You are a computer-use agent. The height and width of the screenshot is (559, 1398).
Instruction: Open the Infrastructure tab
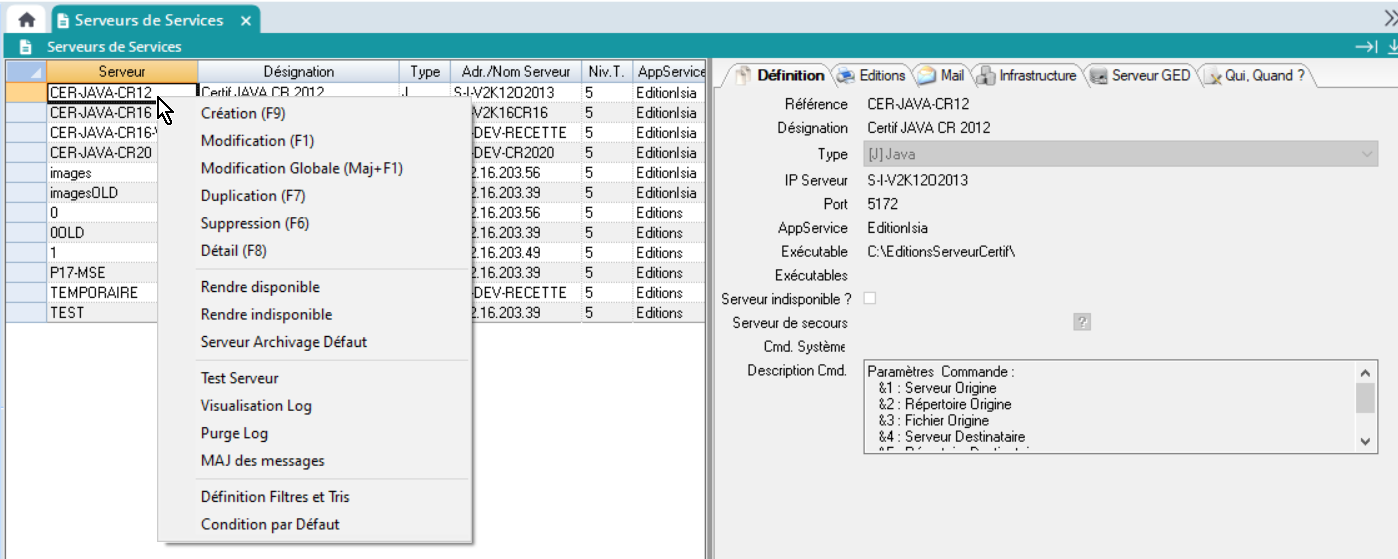point(1027,75)
